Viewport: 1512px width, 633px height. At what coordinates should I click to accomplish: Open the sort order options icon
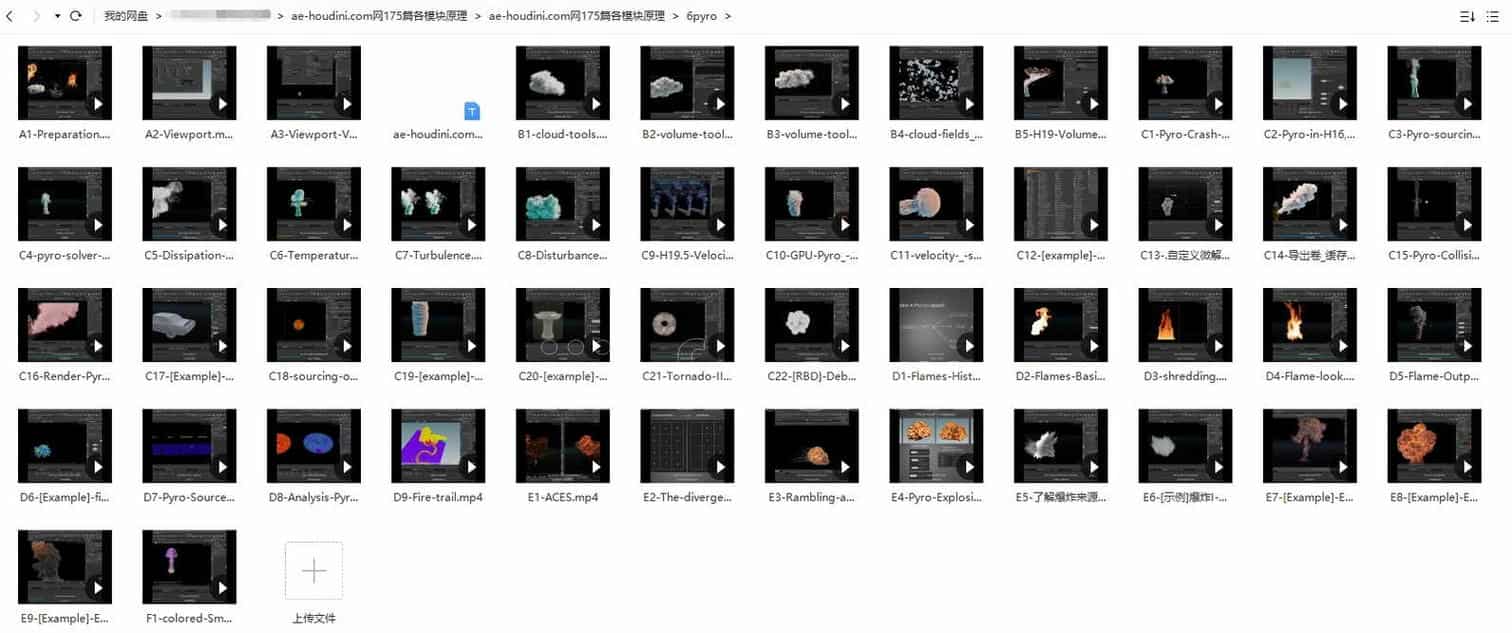[1467, 17]
